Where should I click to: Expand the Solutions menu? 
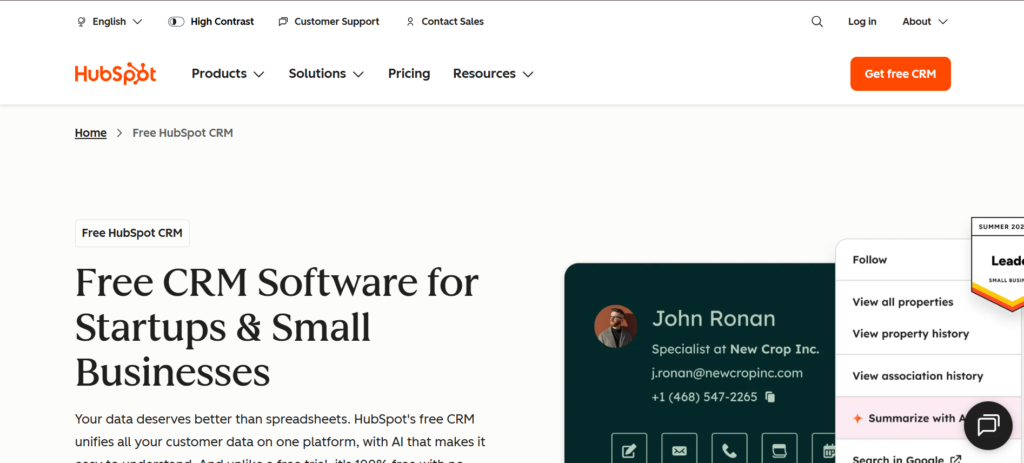pyautogui.click(x=326, y=74)
